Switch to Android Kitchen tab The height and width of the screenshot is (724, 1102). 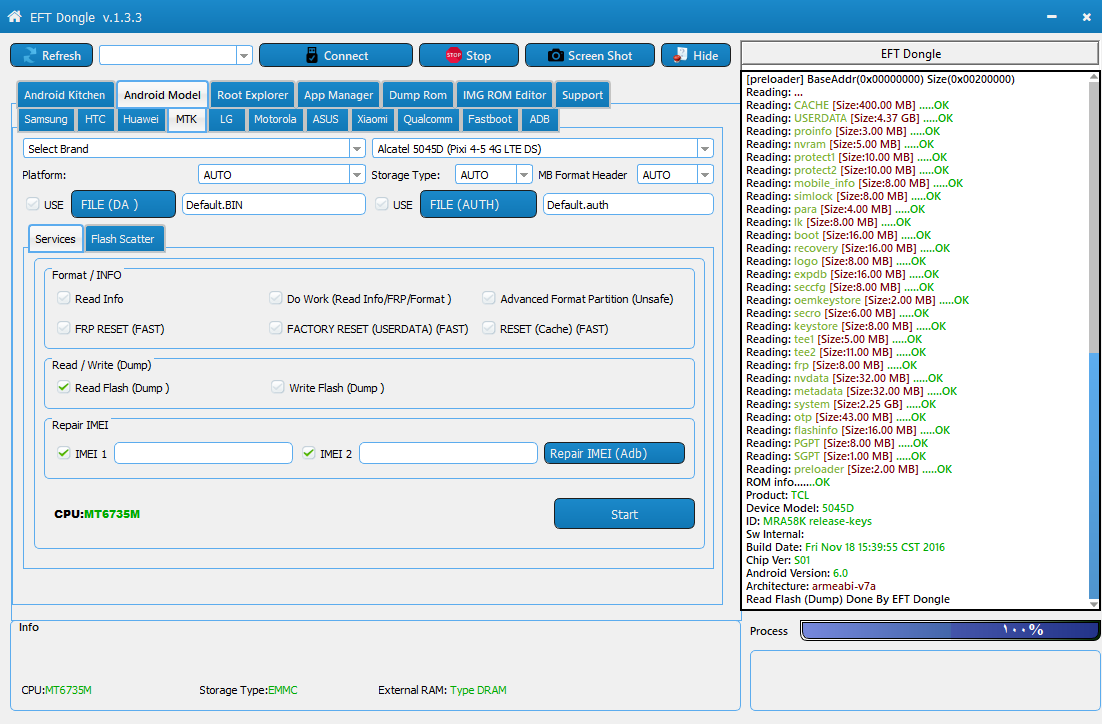[65, 95]
